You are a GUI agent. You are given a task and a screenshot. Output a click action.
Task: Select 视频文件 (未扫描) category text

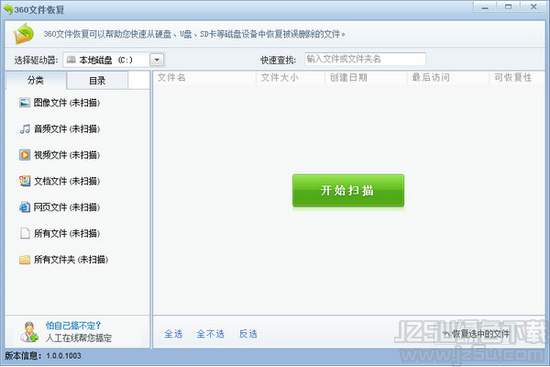[67, 155]
